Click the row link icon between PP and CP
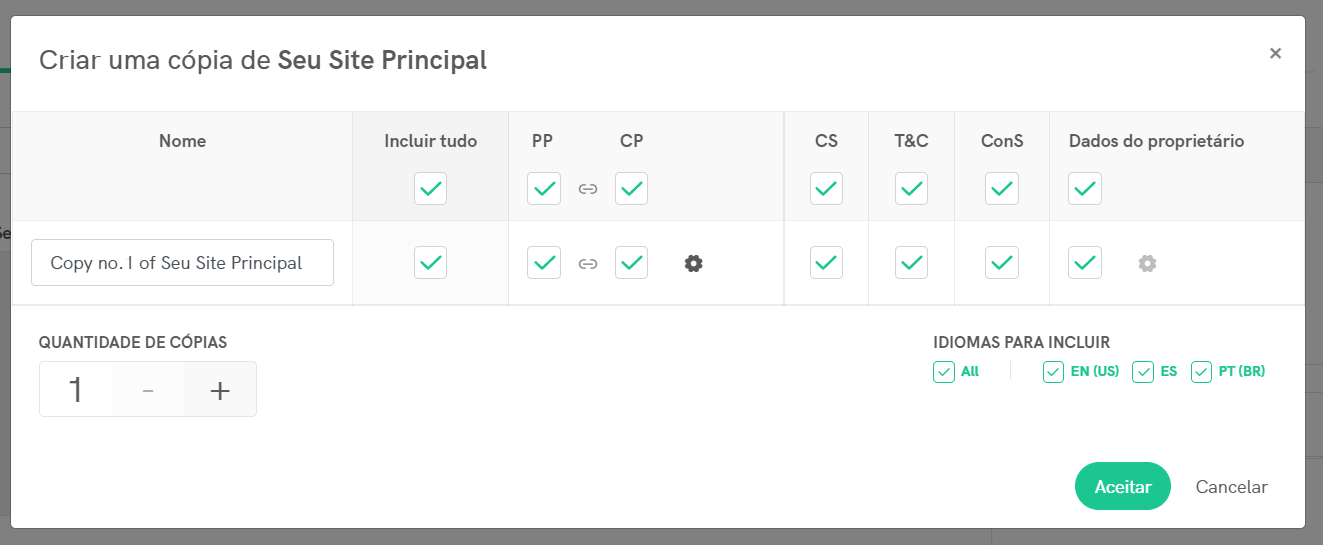This screenshot has width=1323, height=545. (588, 264)
